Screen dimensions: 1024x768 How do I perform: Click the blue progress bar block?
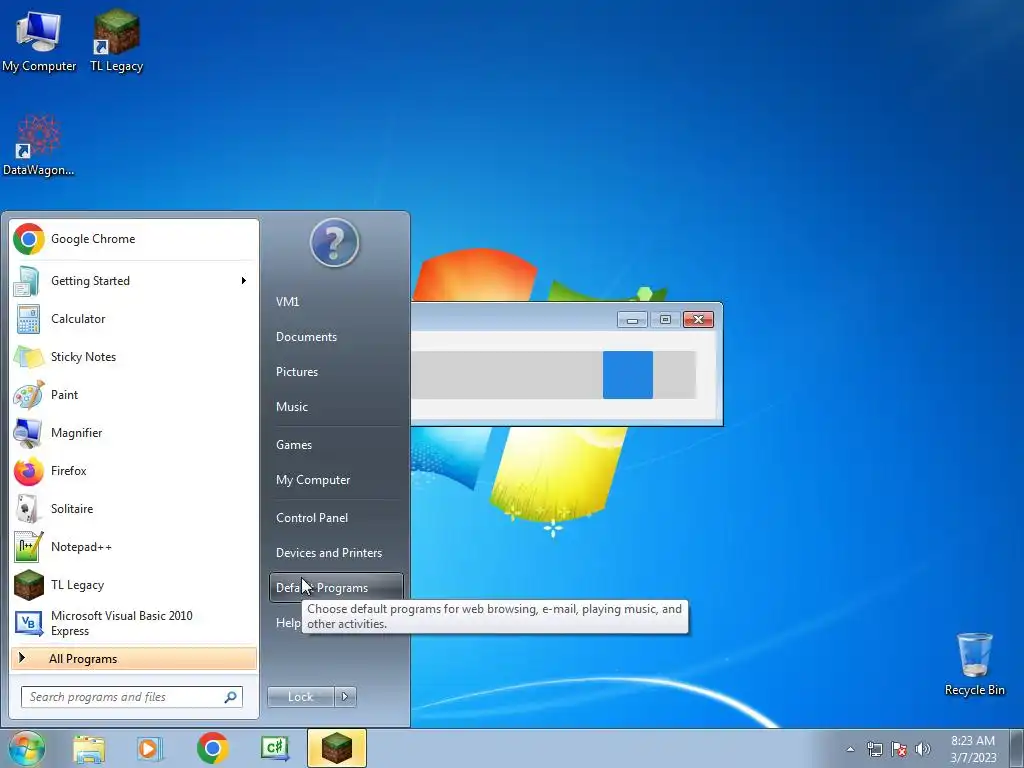(628, 375)
